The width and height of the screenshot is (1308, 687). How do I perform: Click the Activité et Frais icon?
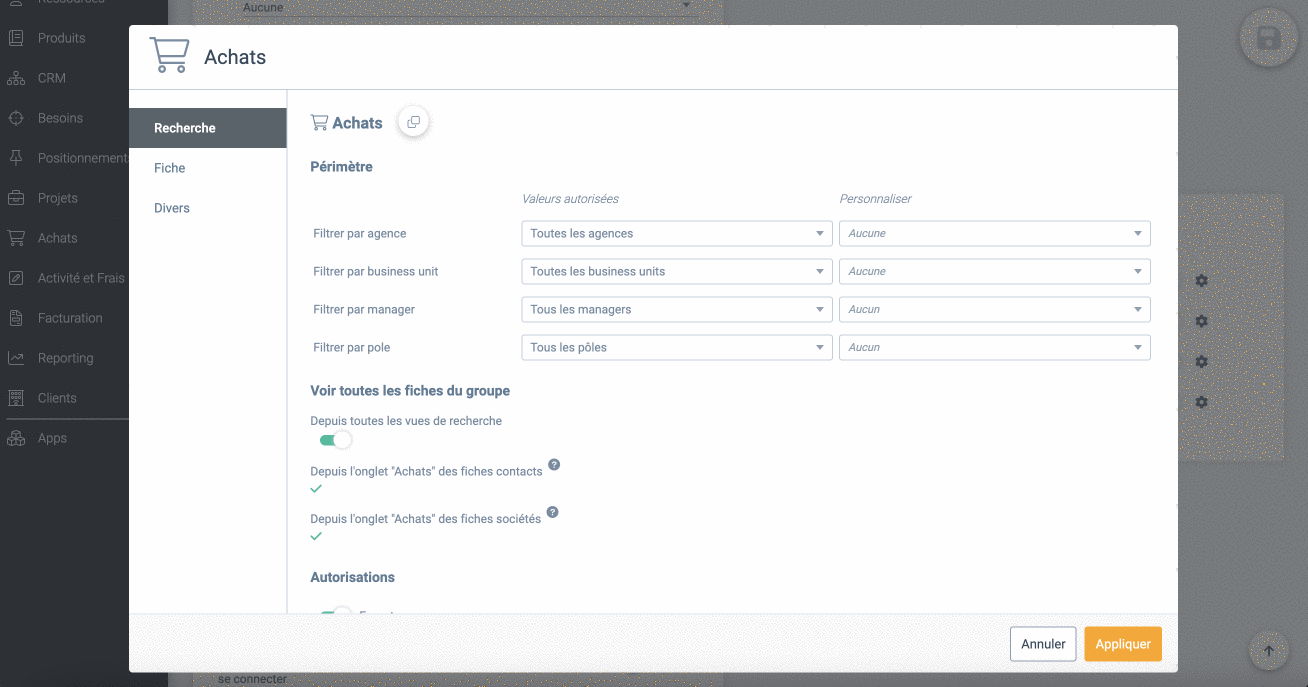(16, 278)
